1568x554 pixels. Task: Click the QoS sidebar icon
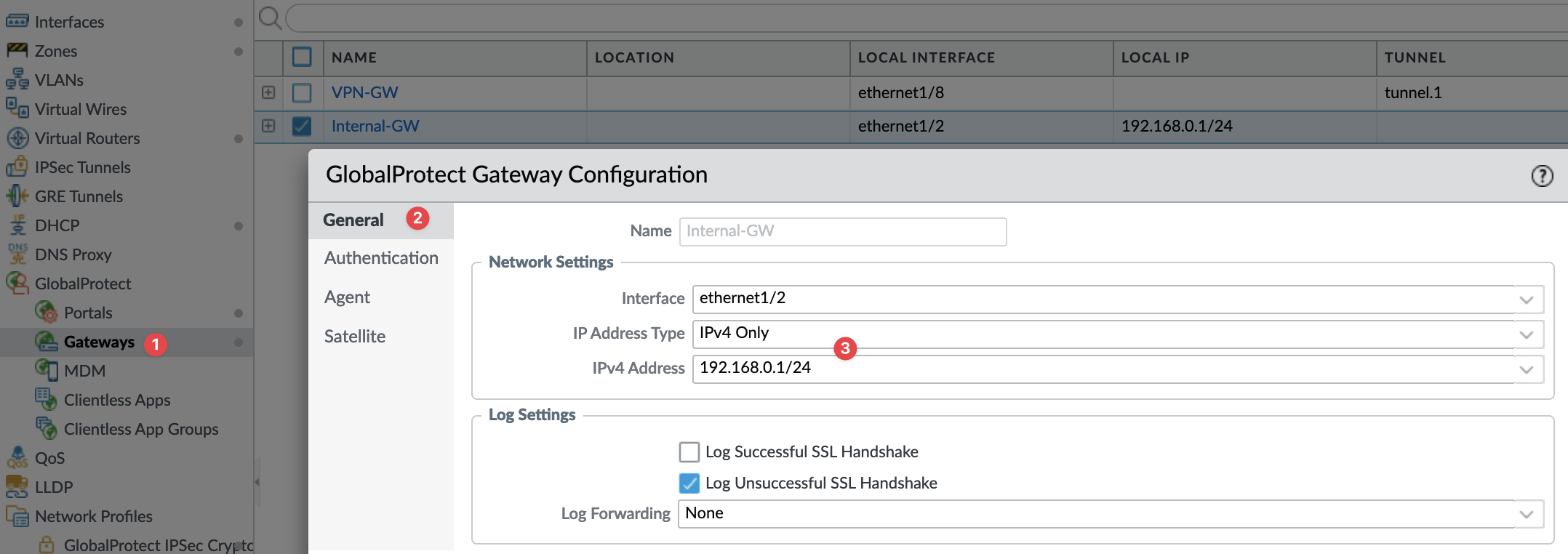click(17, 457)
